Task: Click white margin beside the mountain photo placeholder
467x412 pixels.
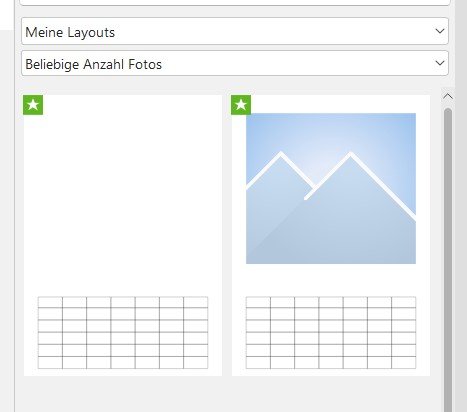Action: [423, 188]
